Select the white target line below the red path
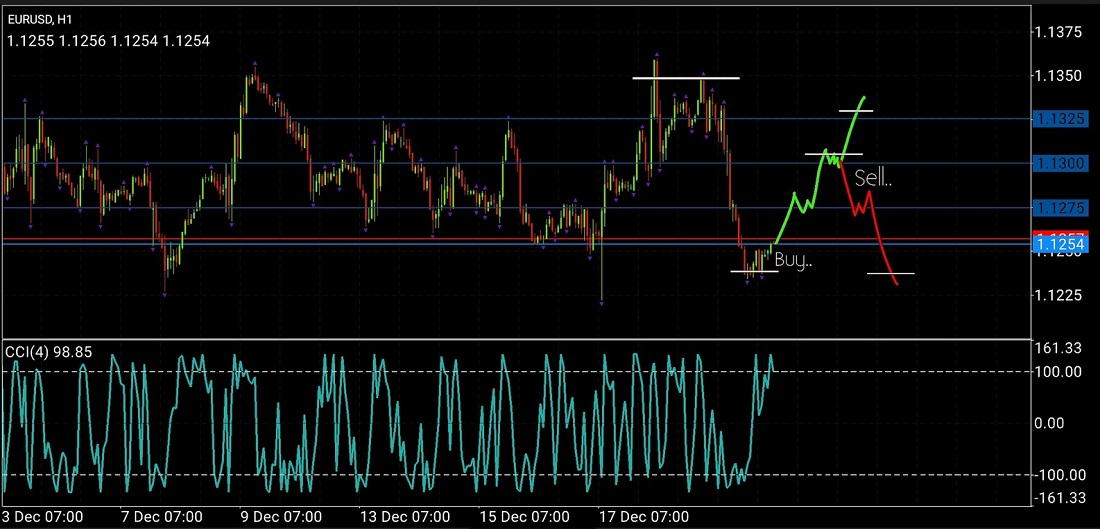1100x529 pixels. pyautogui.click(x=890, y=273)
